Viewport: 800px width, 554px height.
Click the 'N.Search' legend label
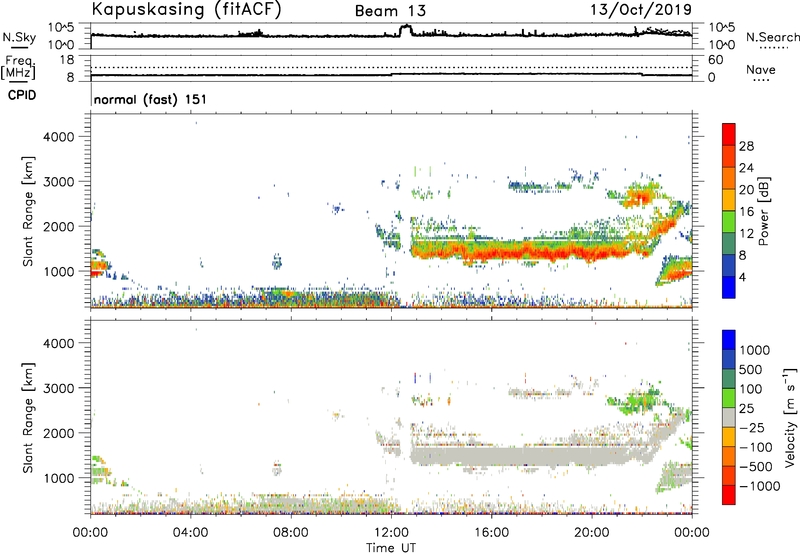(x=772, y=37)
